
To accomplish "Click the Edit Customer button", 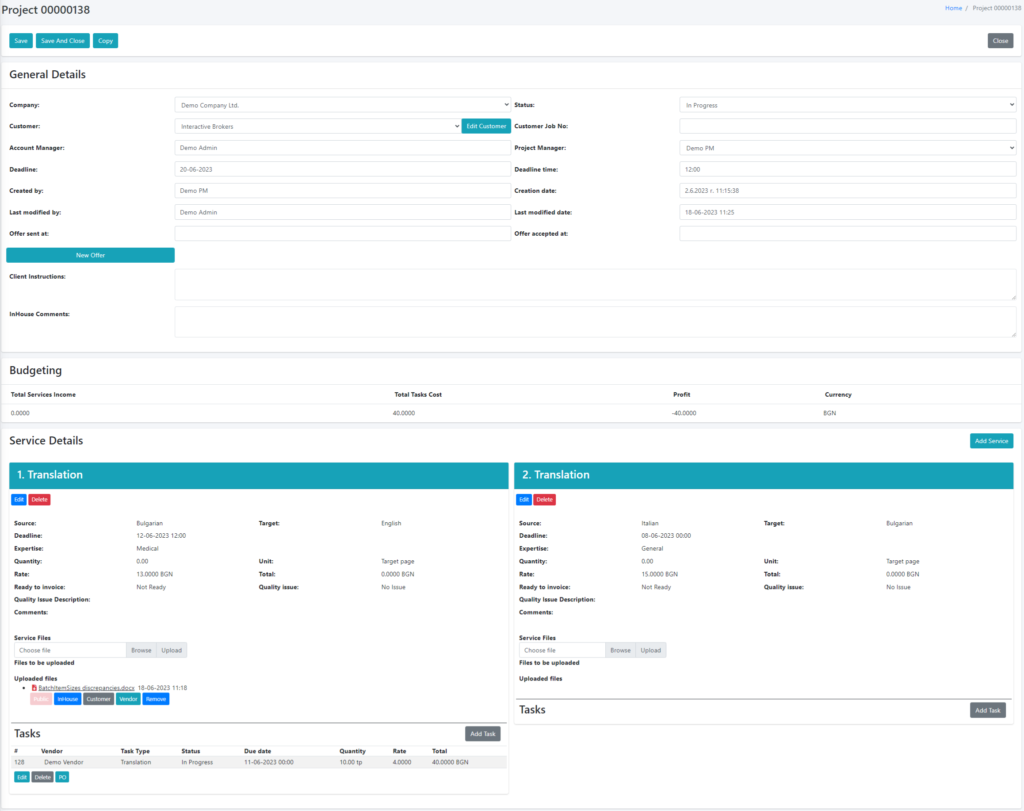I will 486,126.
